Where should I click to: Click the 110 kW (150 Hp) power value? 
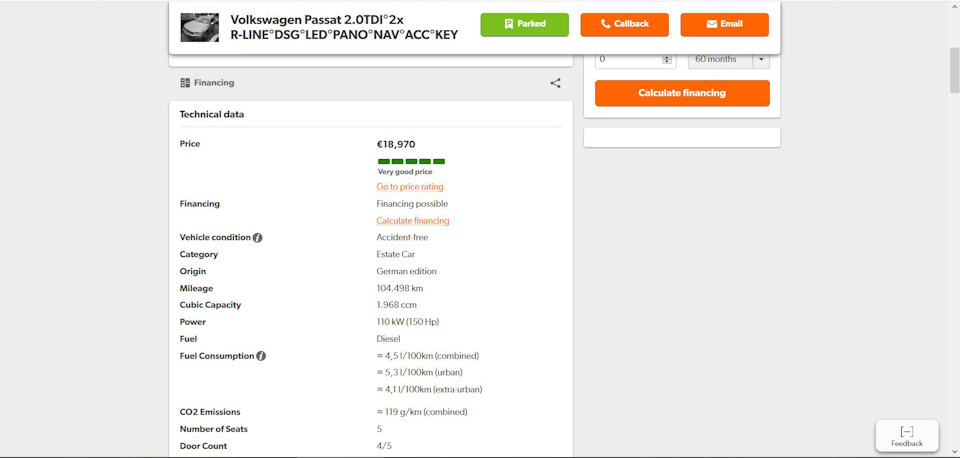click(x=408, y=322)
